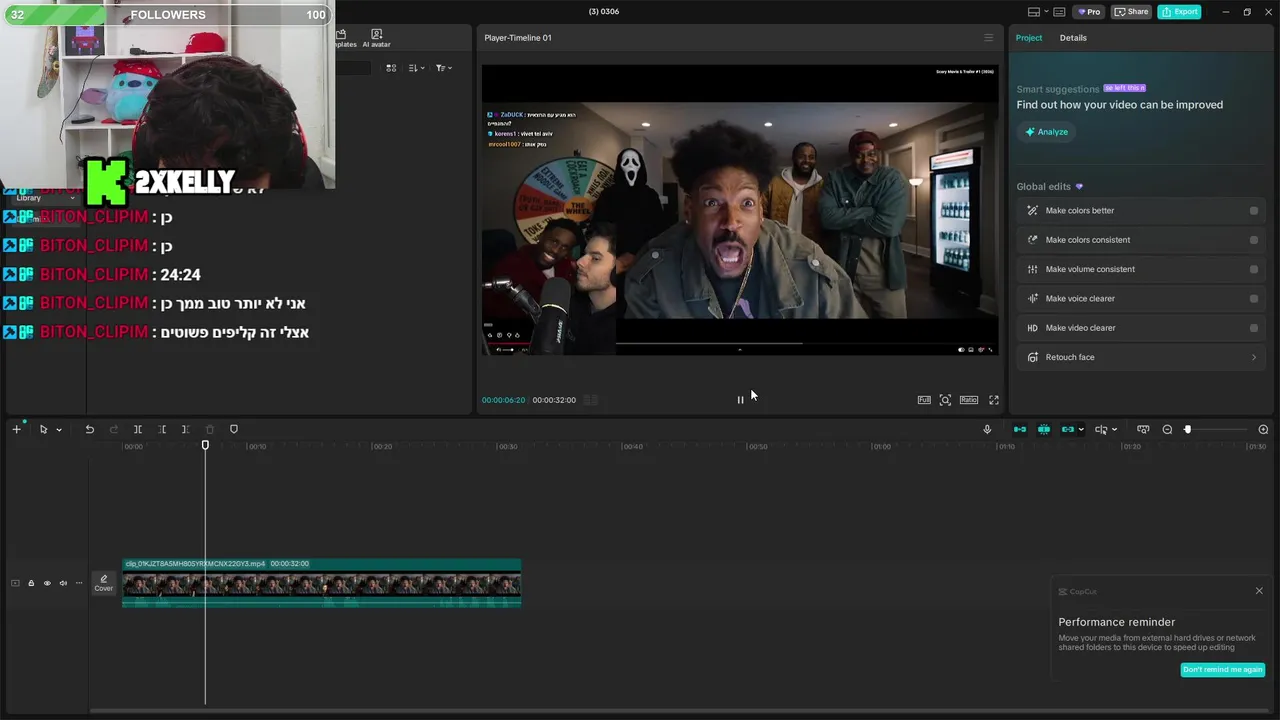Click Don't remind me again
Screen dimensions: 1280x720
(x=1222, y=670)
